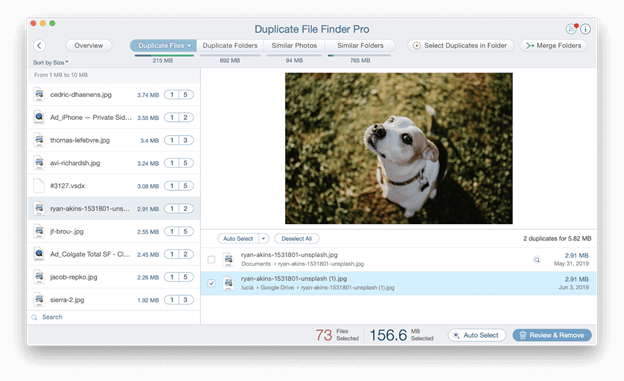Select the cedric-dhaenens.jpg row
The image size is (624, 381).
point(114,95)
